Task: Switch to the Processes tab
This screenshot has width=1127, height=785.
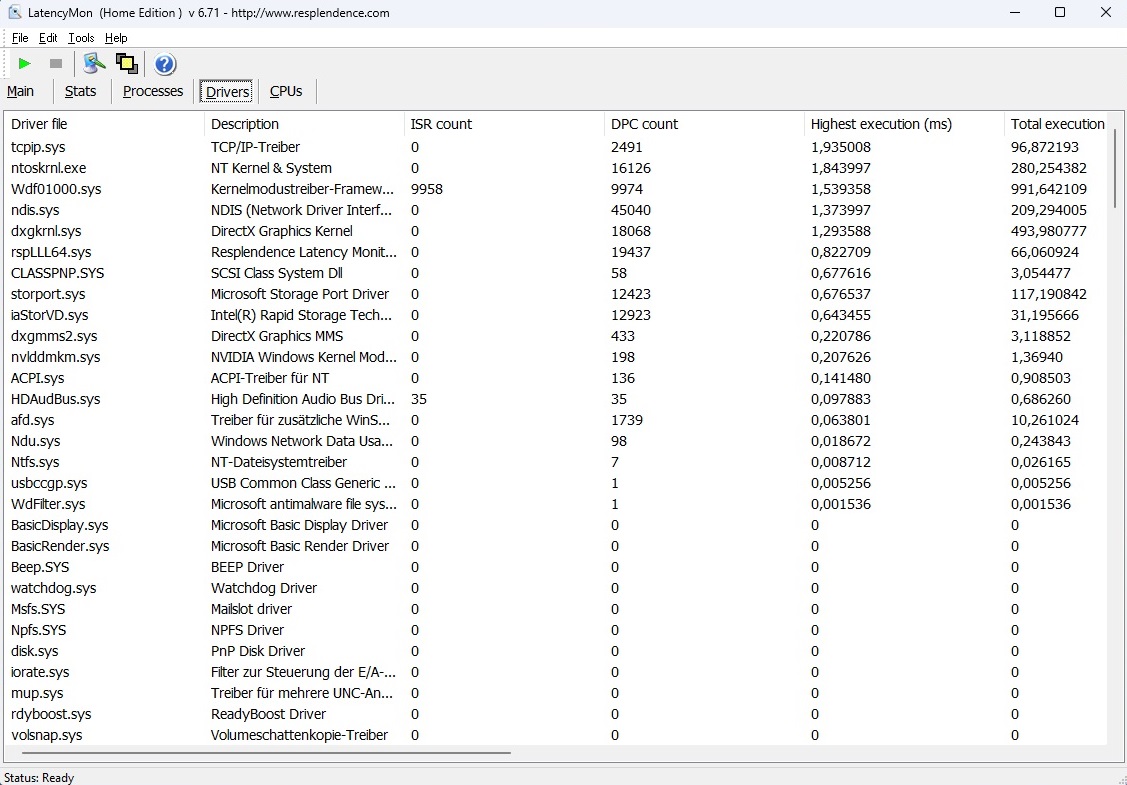Action: coord(153,91)
